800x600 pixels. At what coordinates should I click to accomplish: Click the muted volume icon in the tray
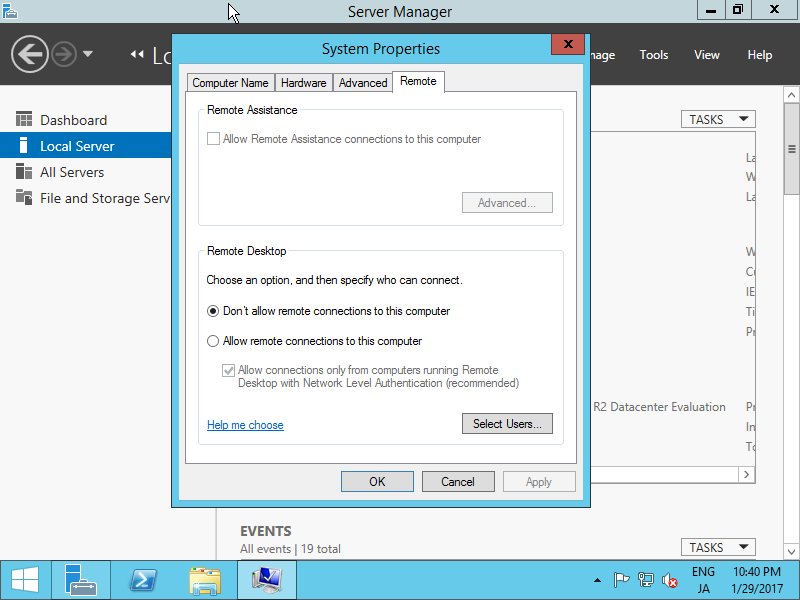[x=670, y=580]
